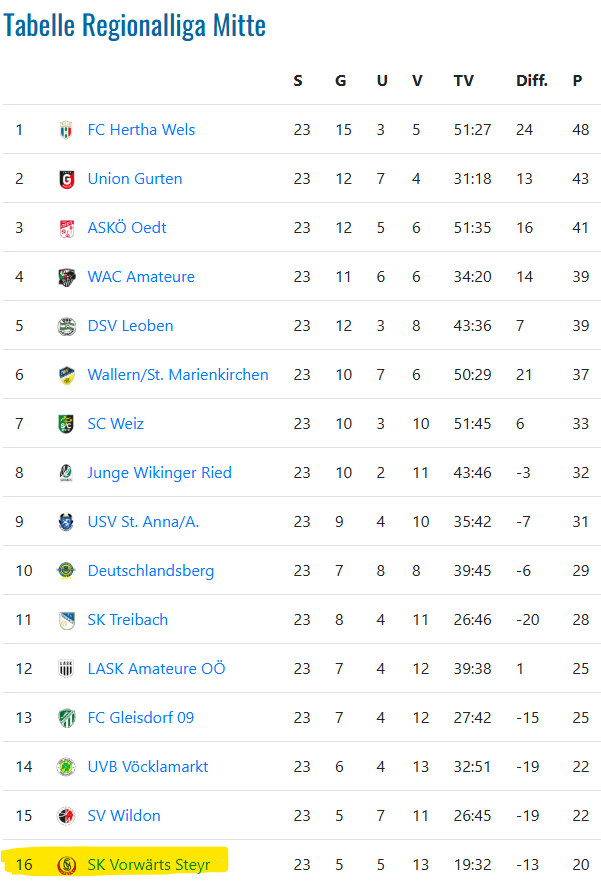The width and height of the screenshot is (601, 893).
Task: Click the Deutschlandsberg club emblem
Action: [67, 571]
